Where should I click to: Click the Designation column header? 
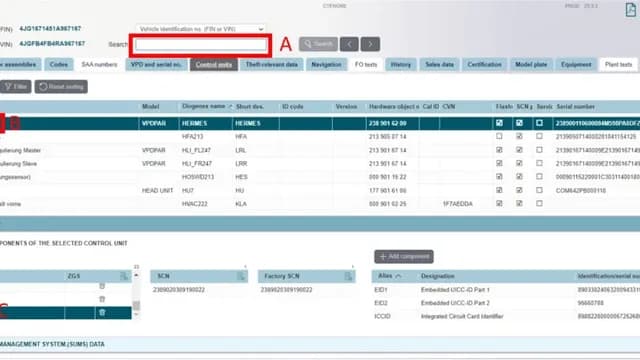tap(438, 276)
